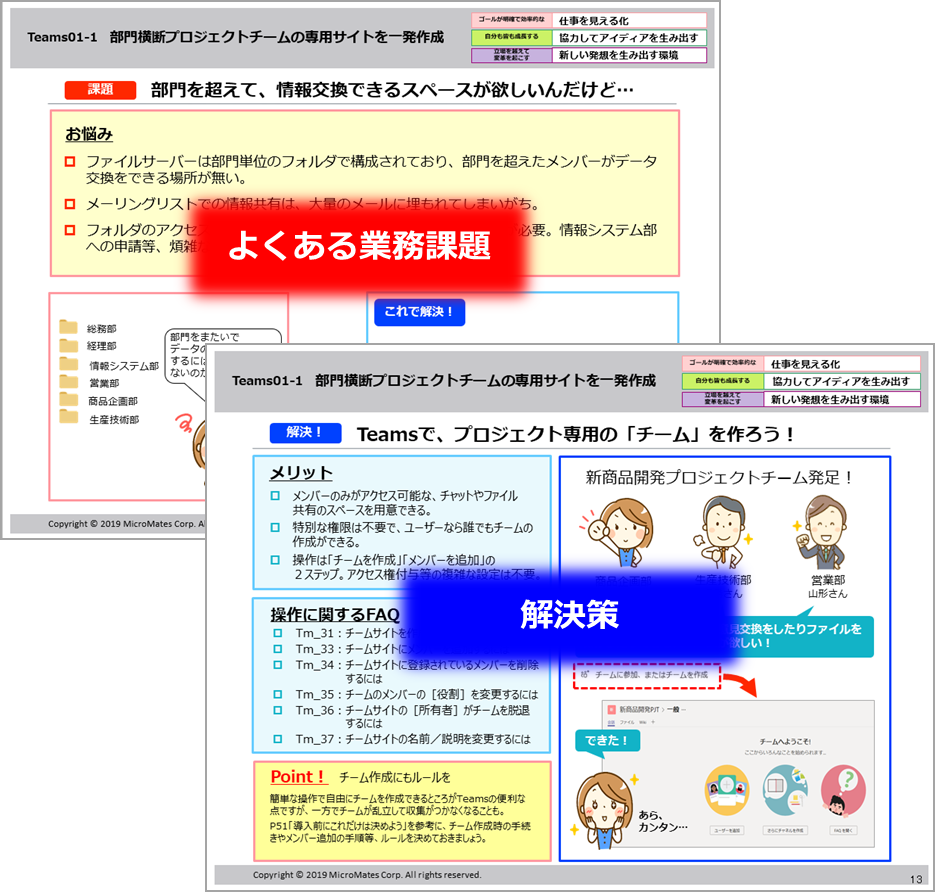Click the ユーザーを追加 button

point(727,831)
